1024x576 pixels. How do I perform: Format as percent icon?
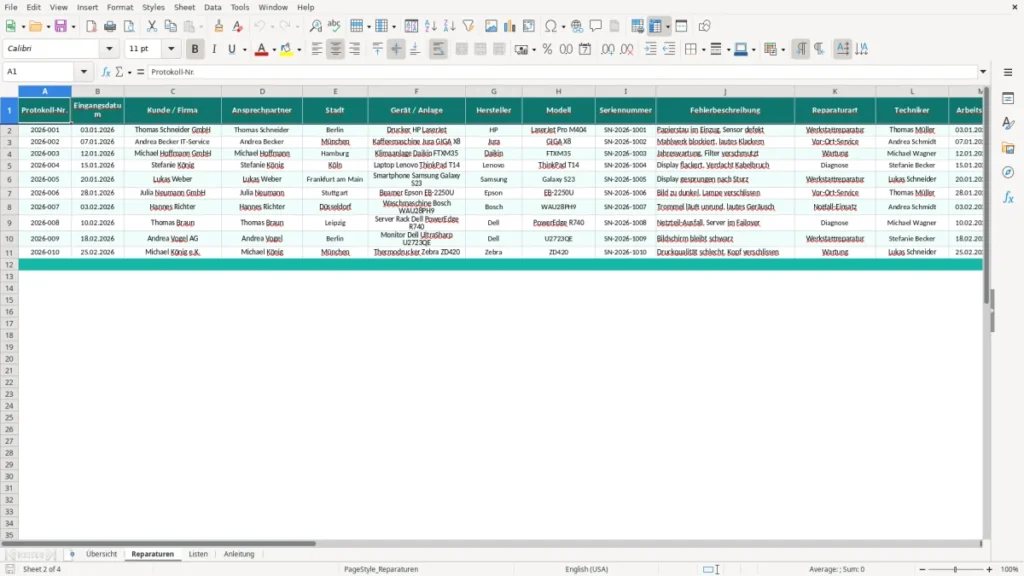click(547, 49)
